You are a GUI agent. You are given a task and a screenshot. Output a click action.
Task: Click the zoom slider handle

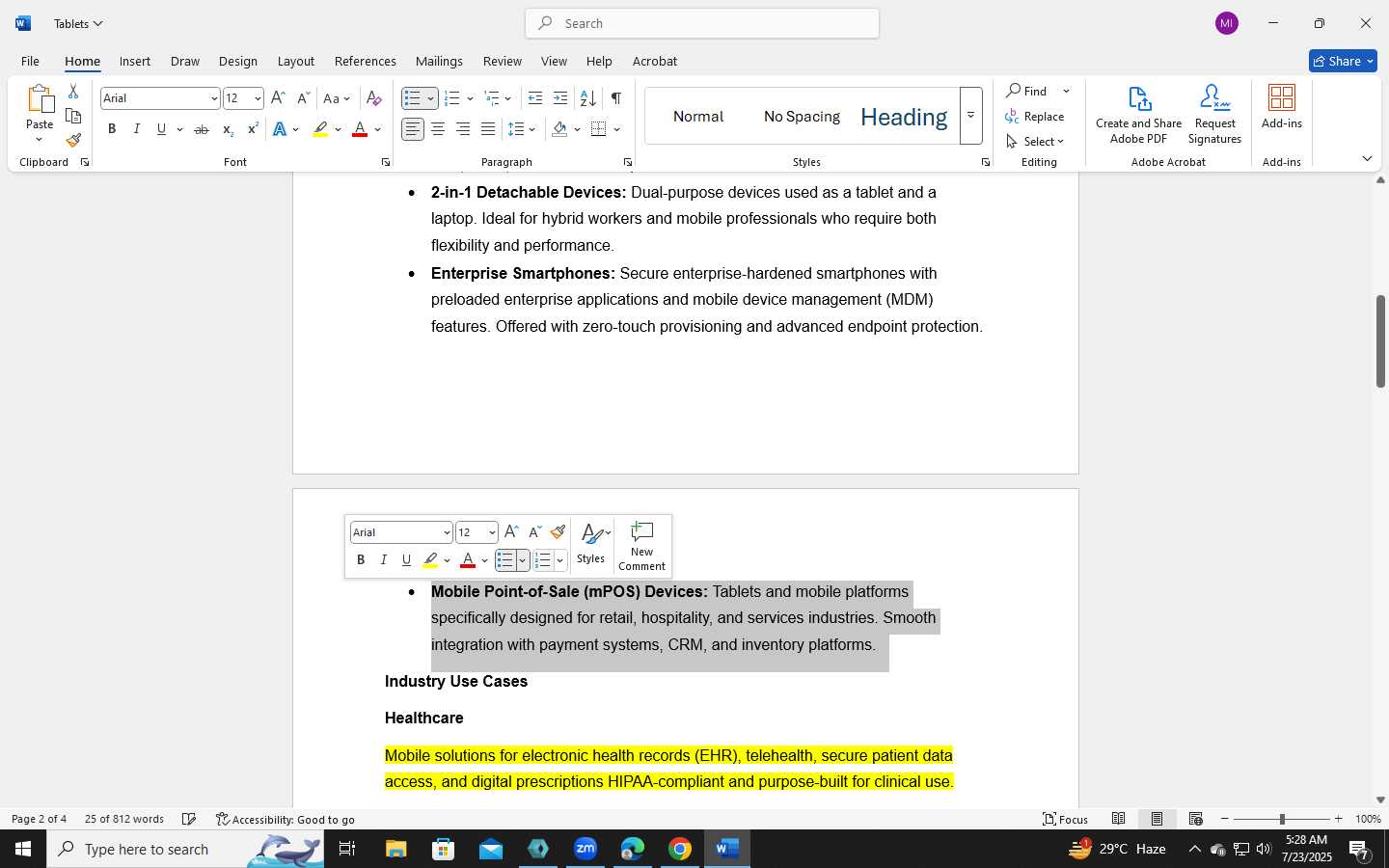1282,819
